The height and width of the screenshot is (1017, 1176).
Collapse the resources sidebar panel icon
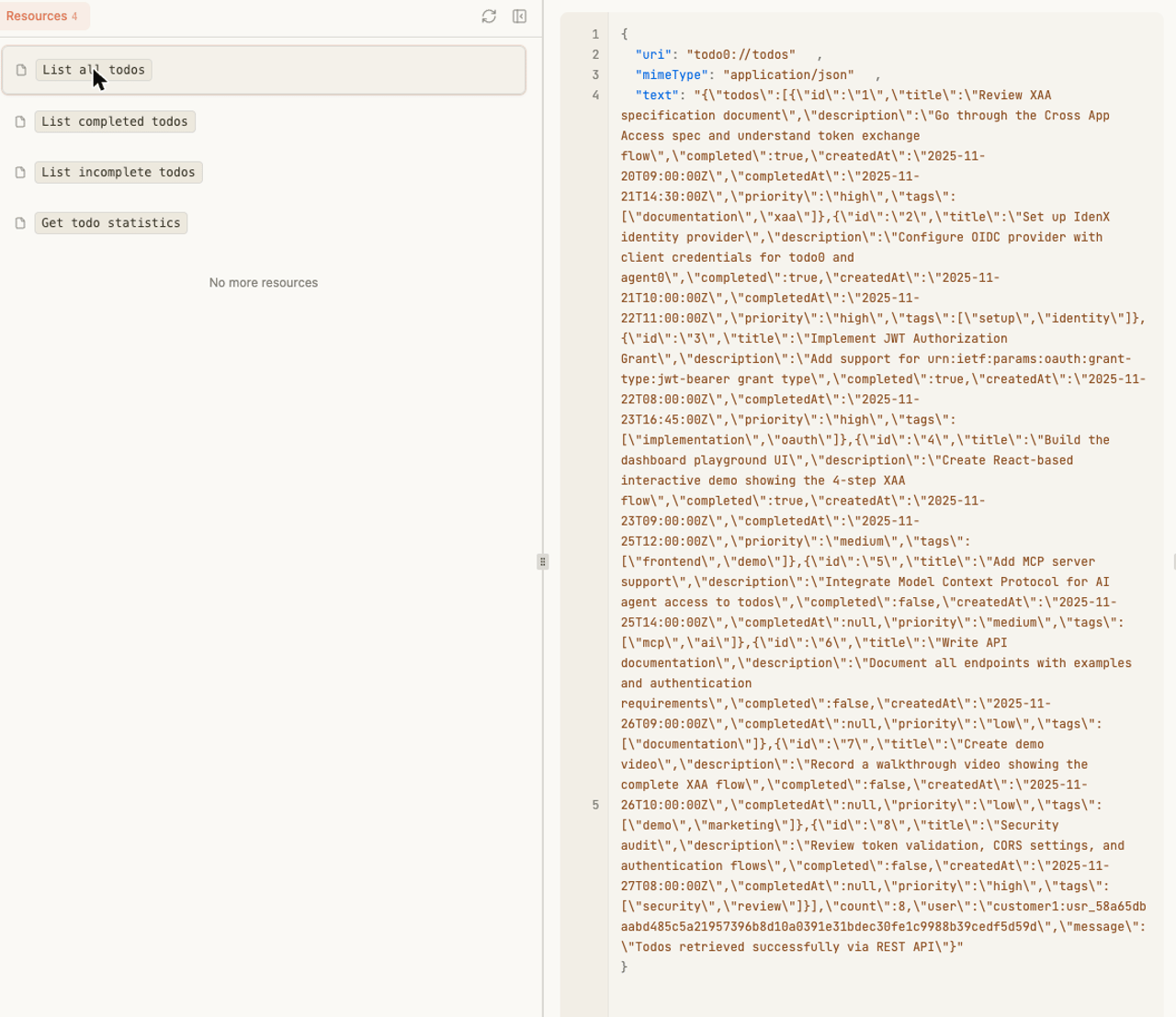pos(519,17)
